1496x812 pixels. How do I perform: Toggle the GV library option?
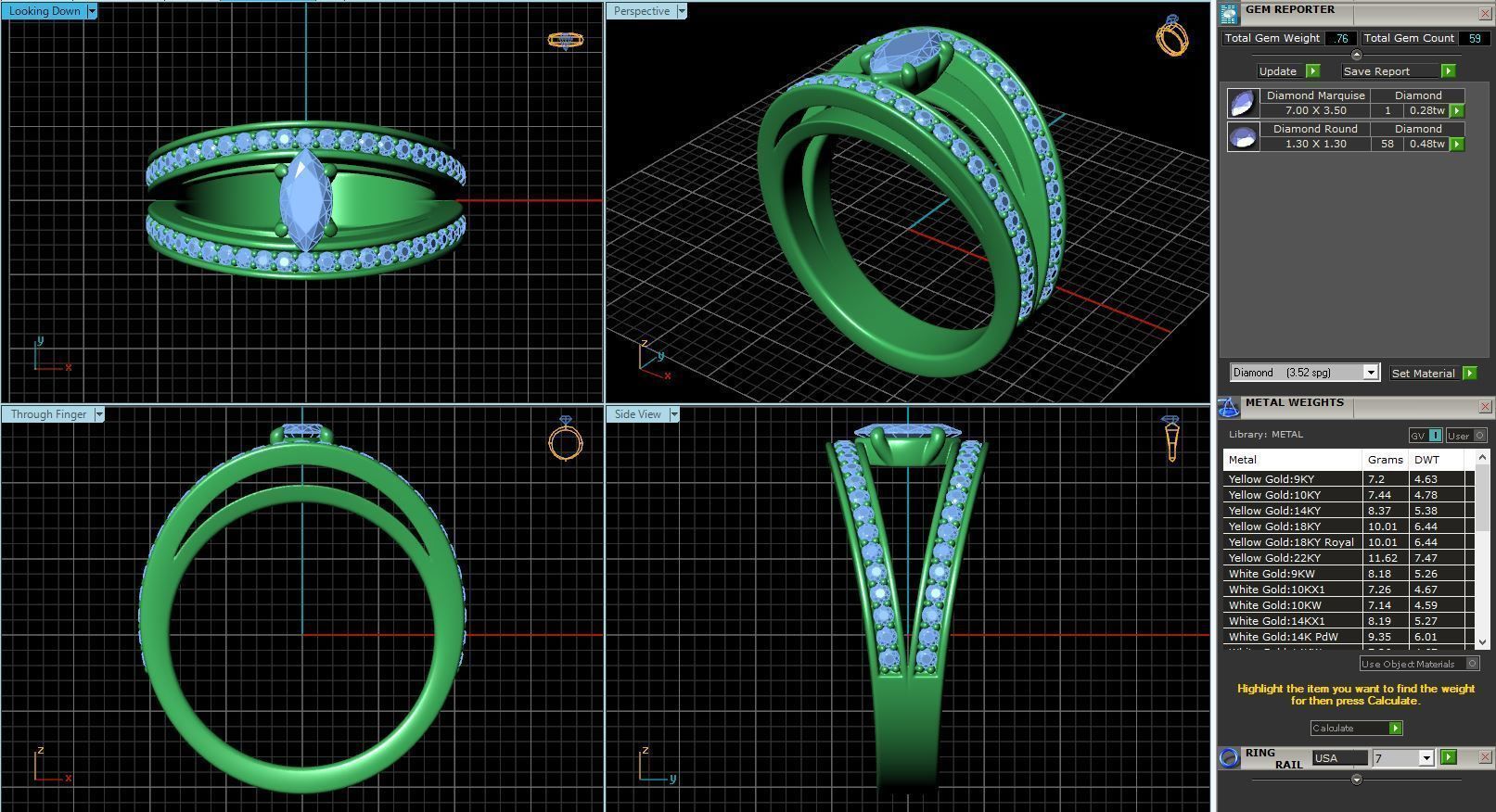[1426, 436]
